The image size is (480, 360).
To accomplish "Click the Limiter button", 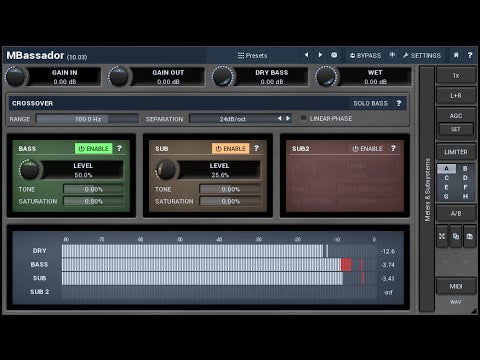I will pos(456,152).
